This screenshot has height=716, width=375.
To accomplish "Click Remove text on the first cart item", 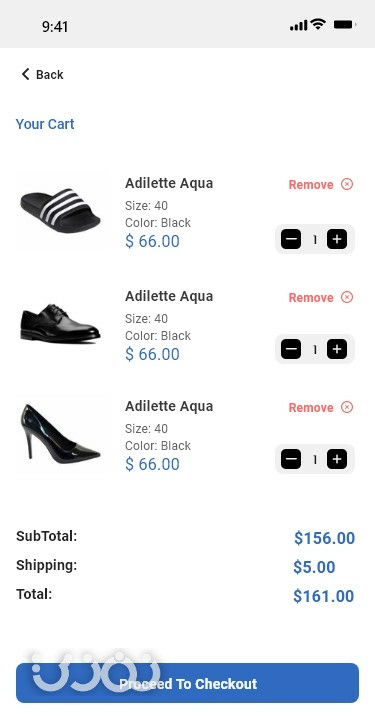I will (x=311, y=184).
